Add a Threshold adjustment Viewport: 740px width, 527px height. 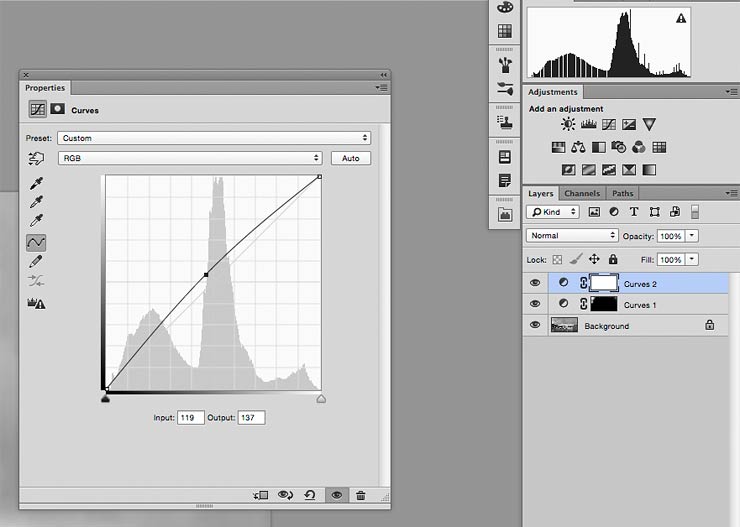[x=609, y=169]
